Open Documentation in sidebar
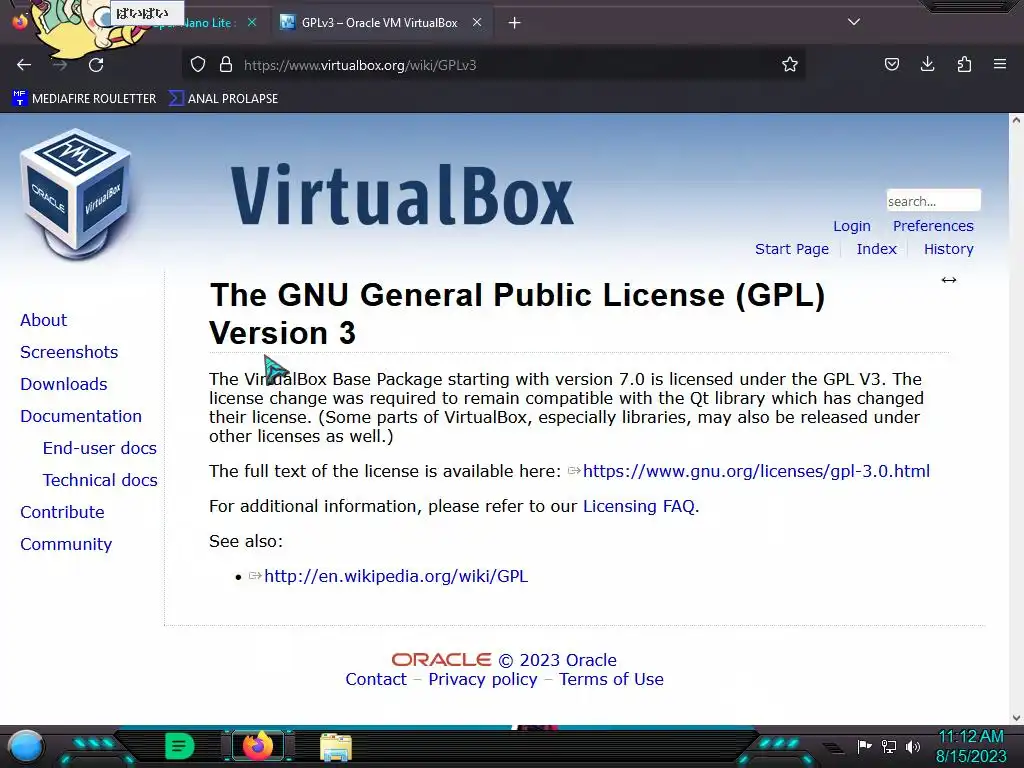The width and height of the screenshot is (1024, 768). pyautogui.click(x=81, y=417)
